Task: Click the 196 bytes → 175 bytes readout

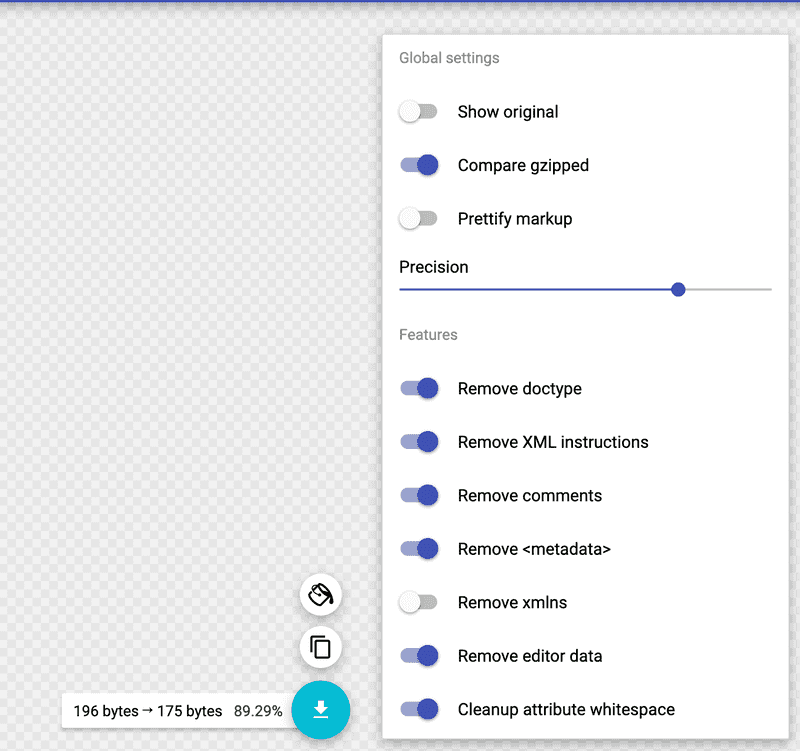Action: pyautogui.click(x=148, y=711)
